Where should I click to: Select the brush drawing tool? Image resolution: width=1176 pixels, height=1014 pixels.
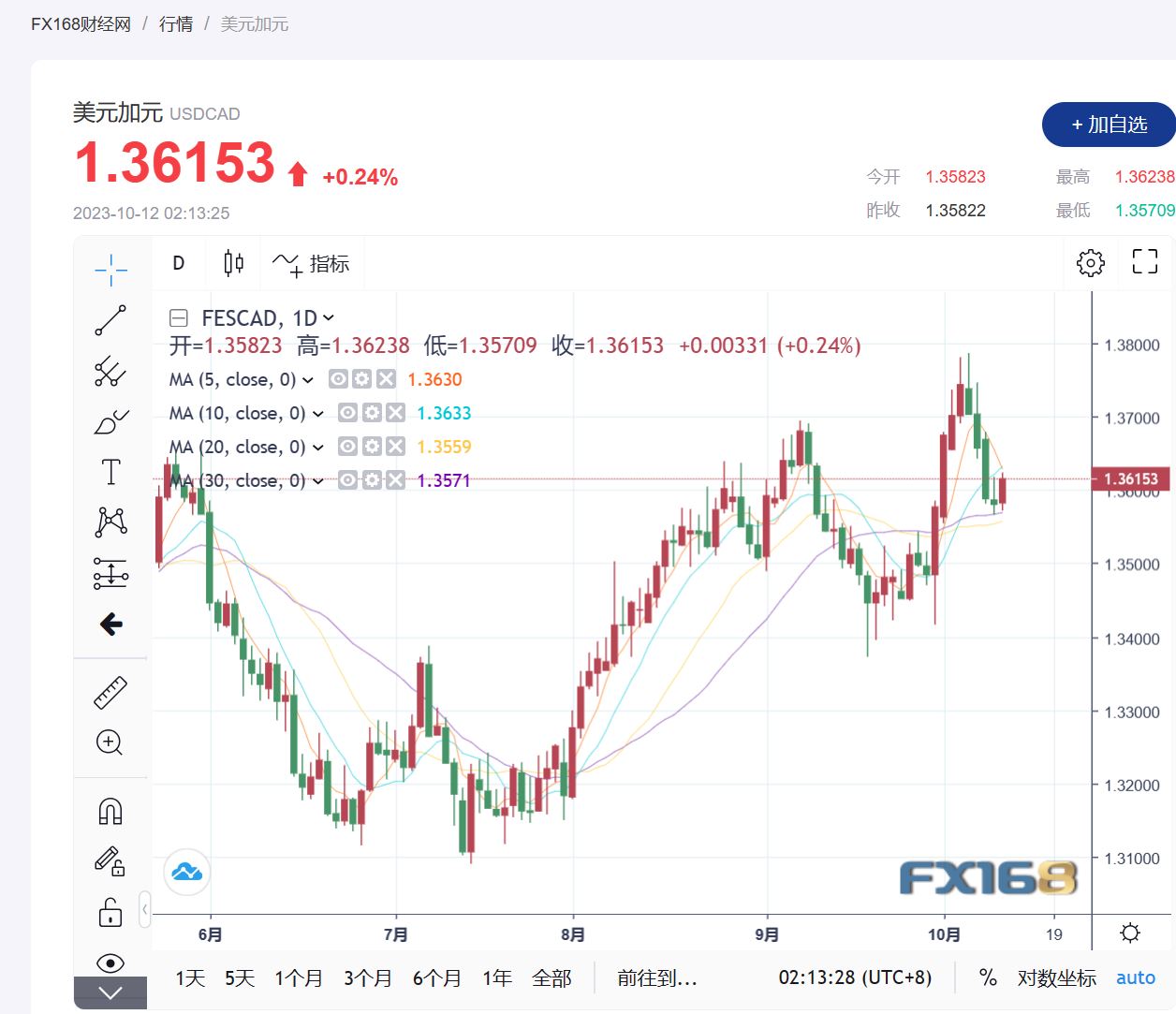110,422
